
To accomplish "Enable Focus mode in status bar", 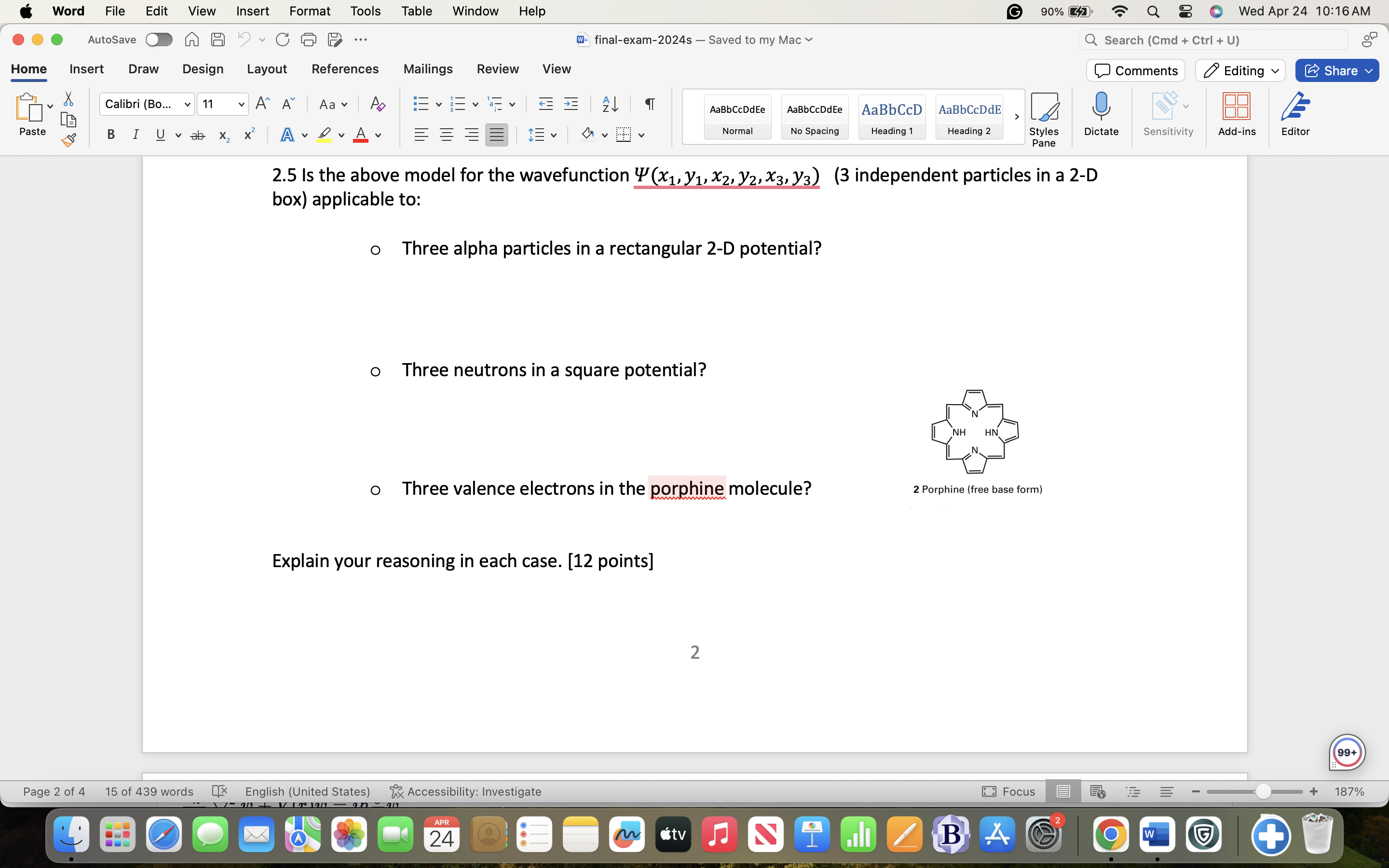I will tap(1008, 792).
